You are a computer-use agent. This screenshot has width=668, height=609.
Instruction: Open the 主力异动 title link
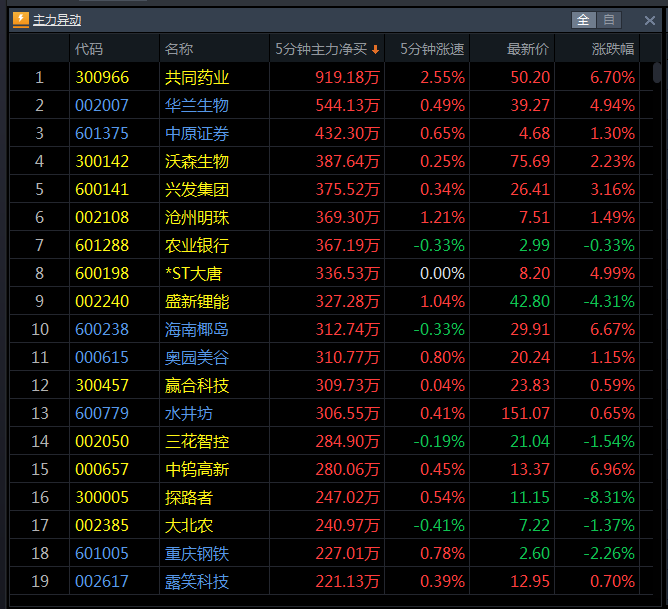click(57, 20)
